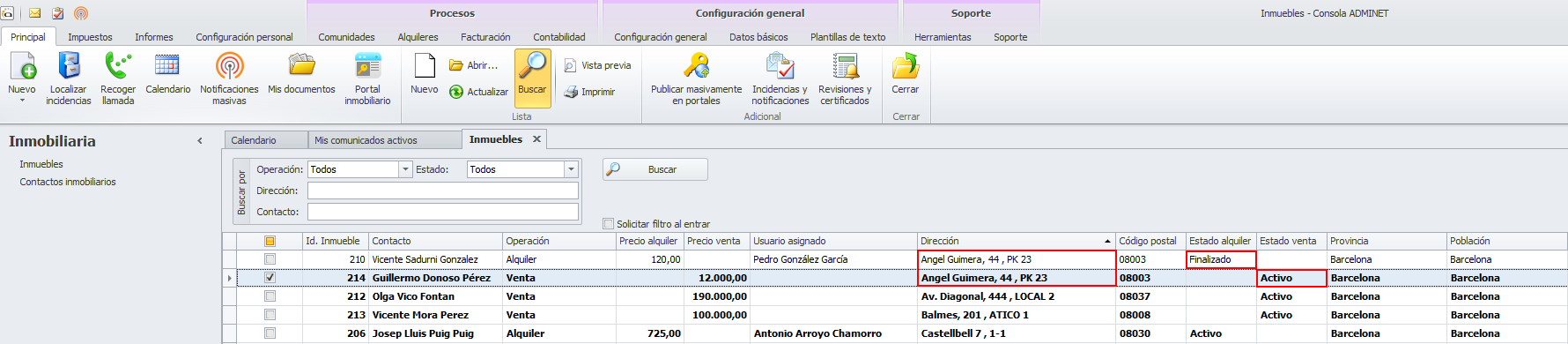
Task: Open Comunidades ribbon tab
Action: [x=346, y=37]
